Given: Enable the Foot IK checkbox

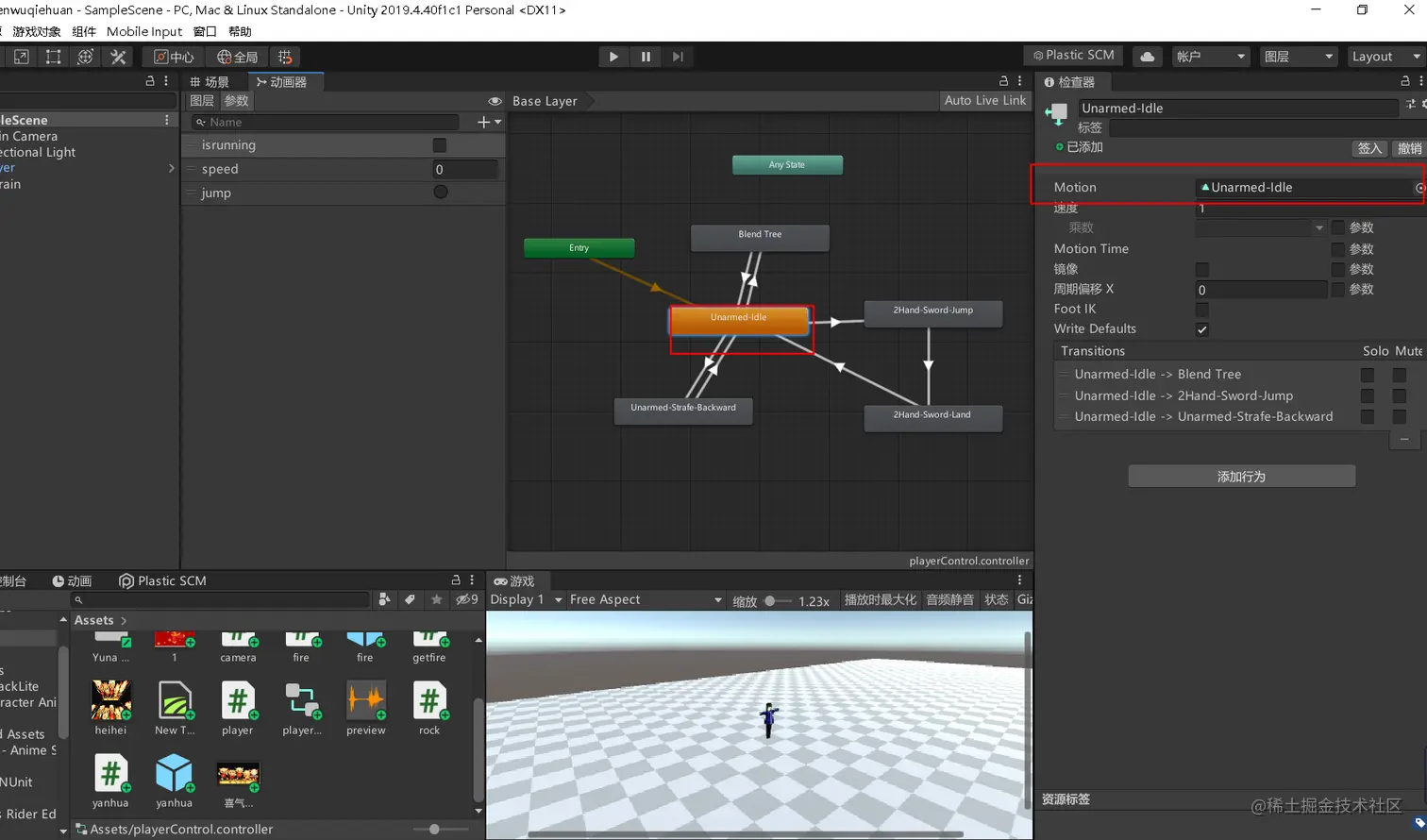Looking at the screenshot, I should [1202, 310].
